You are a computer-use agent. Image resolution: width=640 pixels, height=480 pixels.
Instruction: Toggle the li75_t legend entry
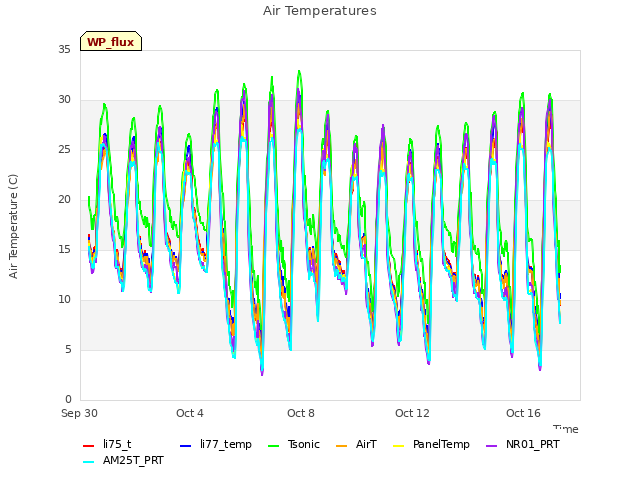107,444
